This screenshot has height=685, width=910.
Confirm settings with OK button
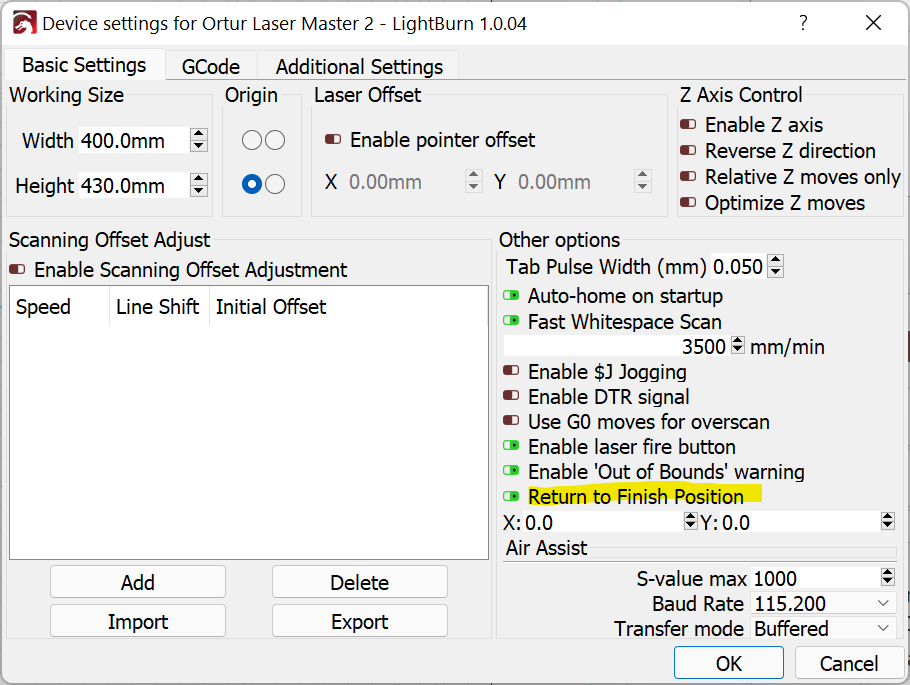click(728, 663)
